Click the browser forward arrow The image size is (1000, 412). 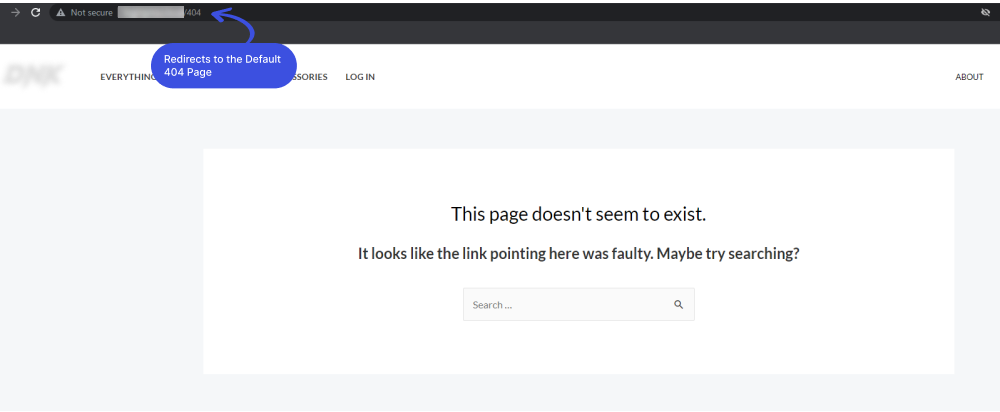pyautogui.click(x=16, y=12)
